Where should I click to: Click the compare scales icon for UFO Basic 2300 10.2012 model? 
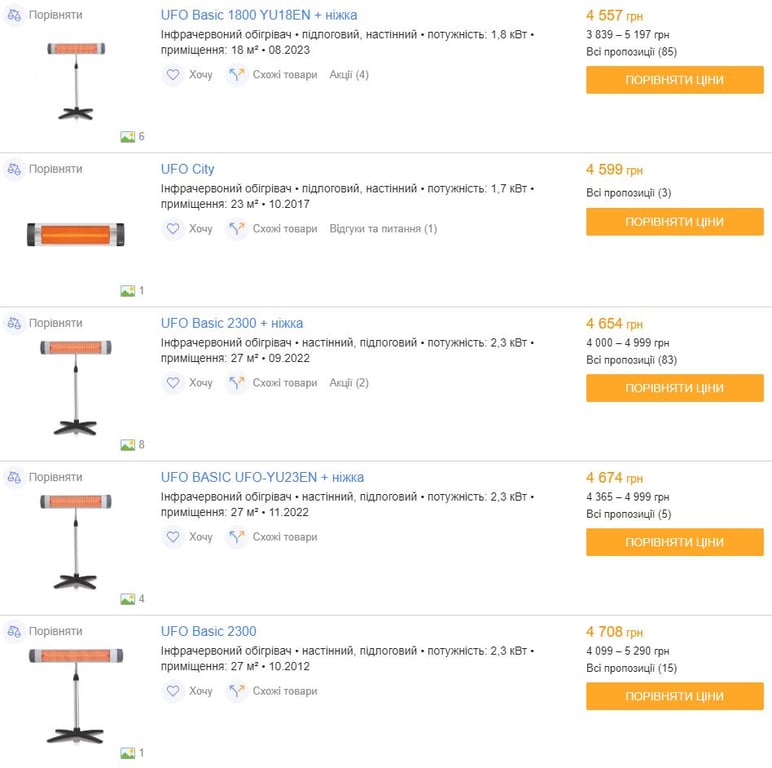click(14, 631)
